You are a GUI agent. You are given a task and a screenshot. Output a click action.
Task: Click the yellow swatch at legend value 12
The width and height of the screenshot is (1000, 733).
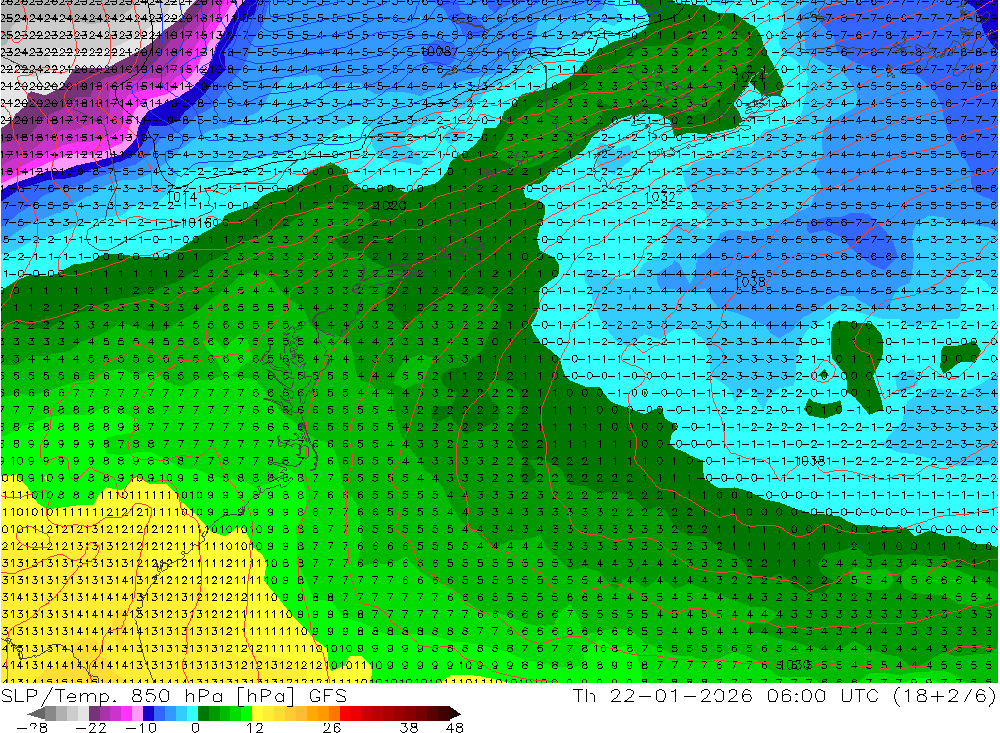pyautogui.click(x=257, y=714)
